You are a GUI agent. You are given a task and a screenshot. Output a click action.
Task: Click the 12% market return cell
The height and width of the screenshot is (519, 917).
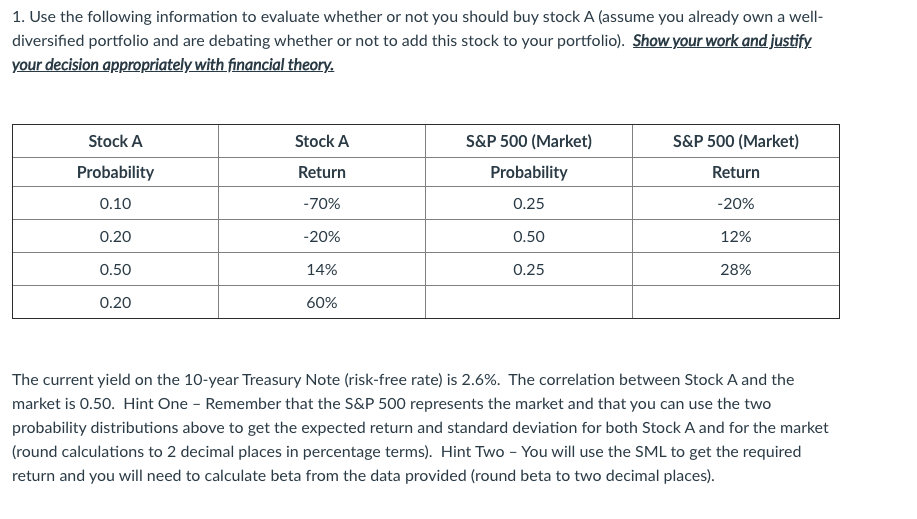[735, 237]
